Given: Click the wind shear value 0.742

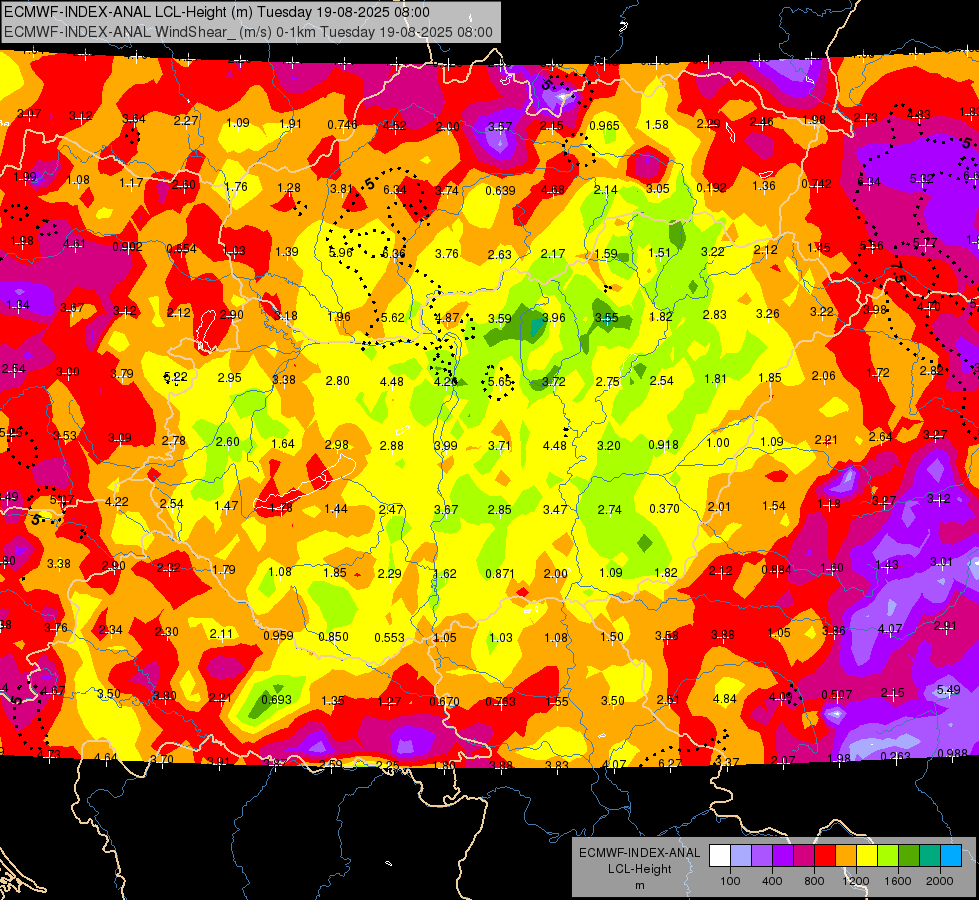Looking at the screenshot, I should pyautogui.click(x=816, y=184).
